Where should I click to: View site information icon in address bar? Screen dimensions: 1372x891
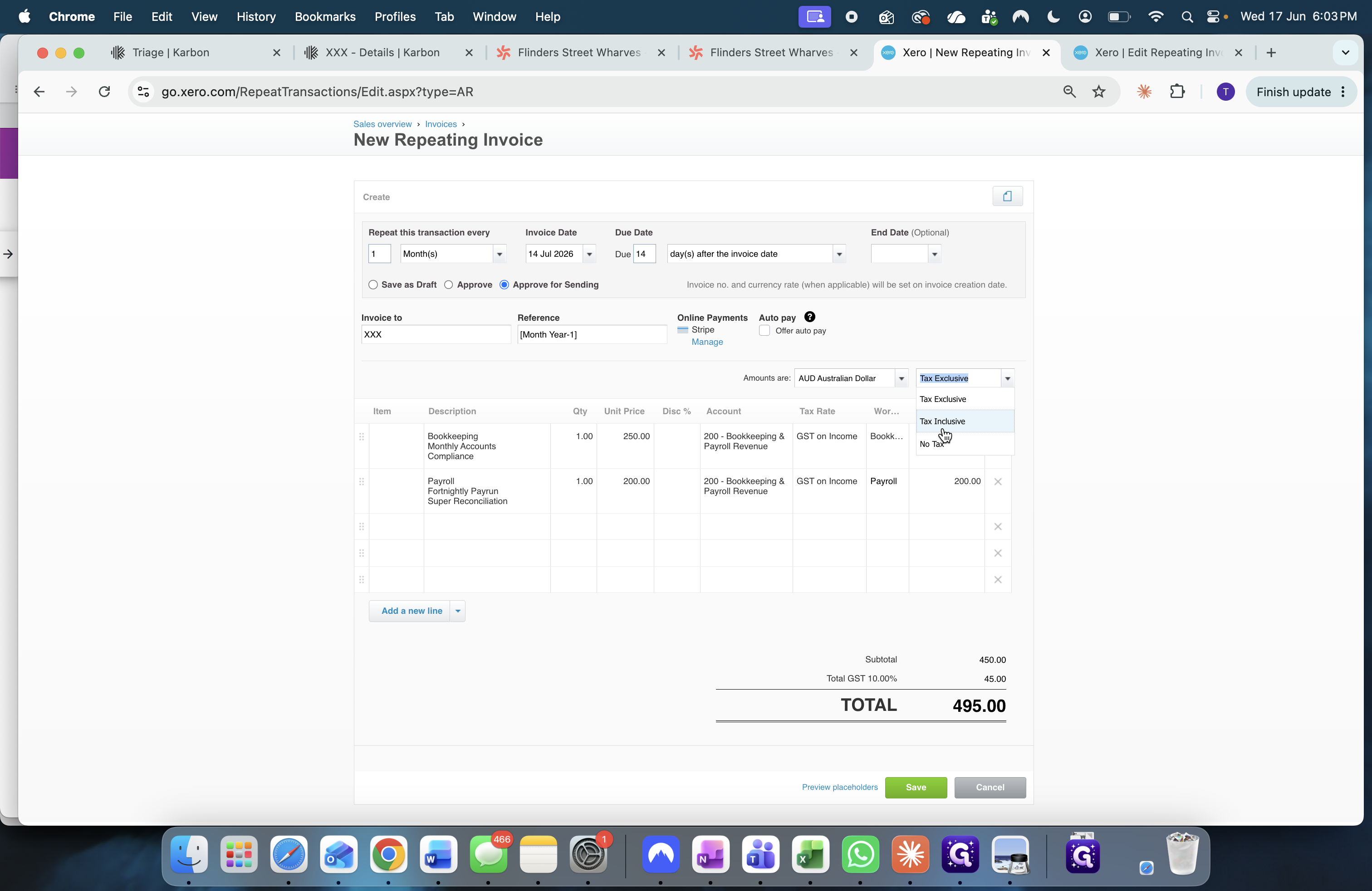143,92
